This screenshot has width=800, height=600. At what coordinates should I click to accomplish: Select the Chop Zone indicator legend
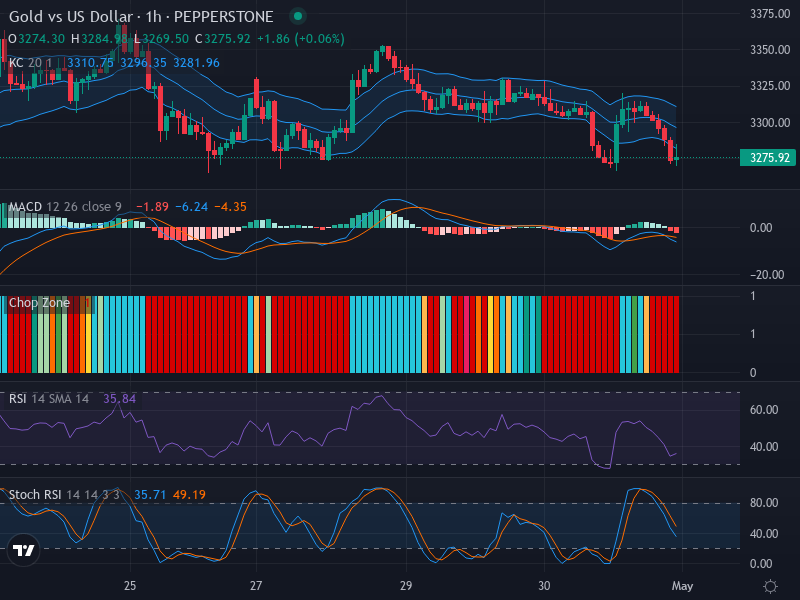[x=39, y=303]
